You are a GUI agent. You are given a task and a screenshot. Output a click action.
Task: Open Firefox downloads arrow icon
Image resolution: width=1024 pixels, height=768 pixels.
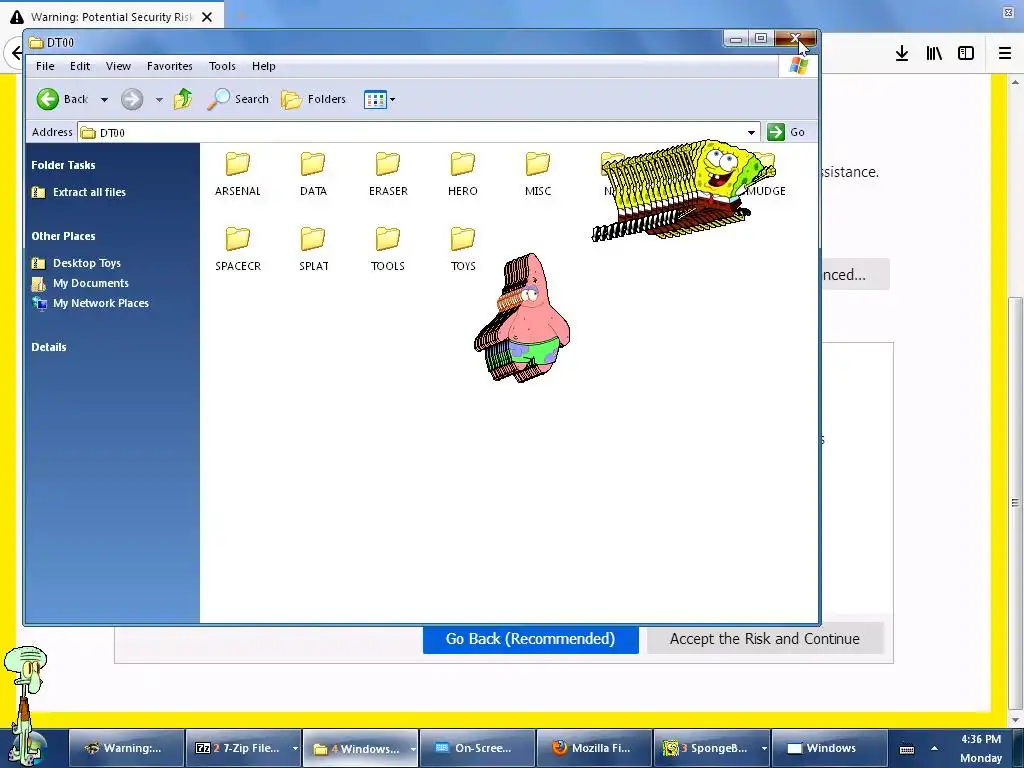pyautogui.click(x=902, y=54)
